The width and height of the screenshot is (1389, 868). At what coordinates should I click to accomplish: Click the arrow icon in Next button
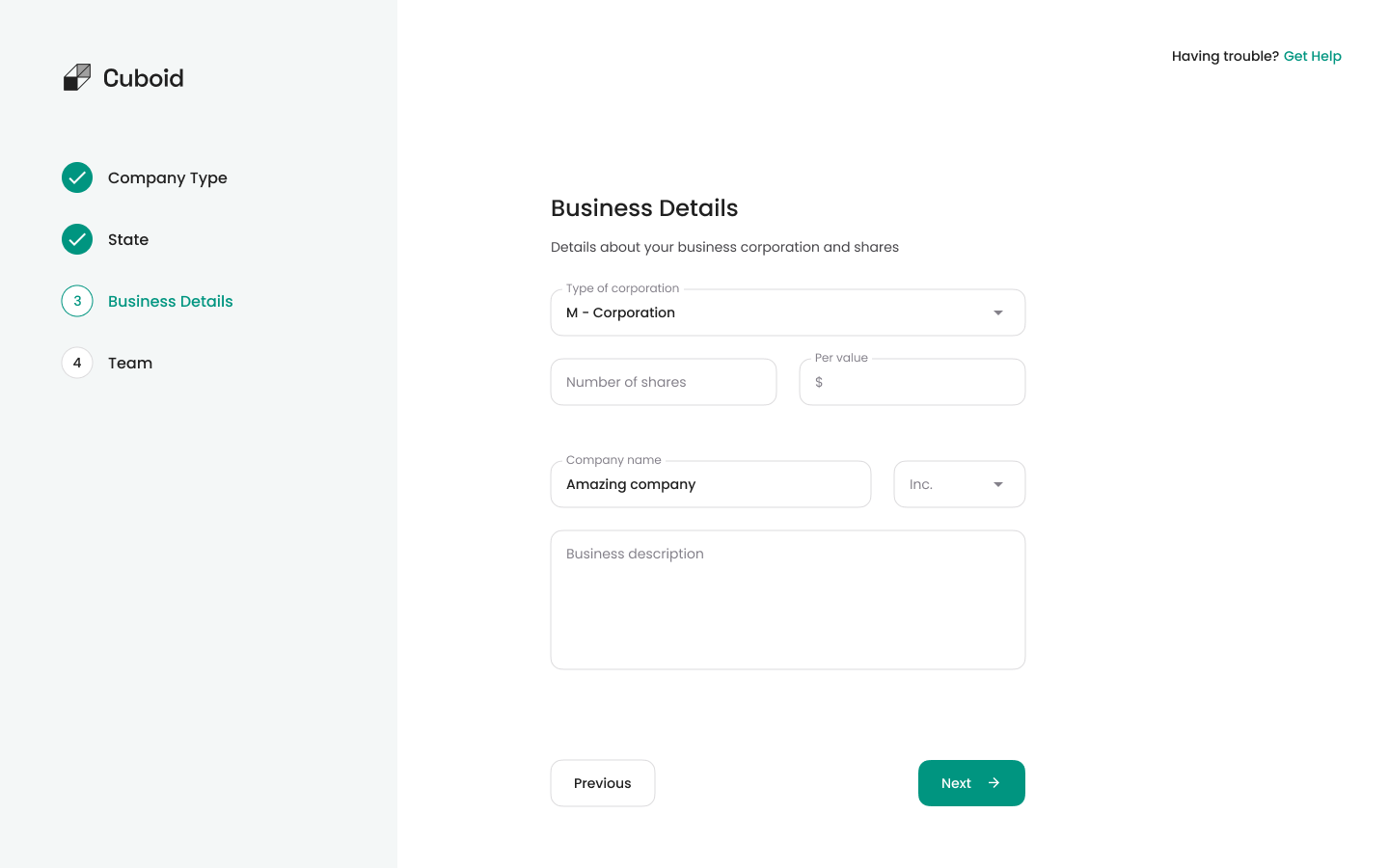(994, 783)
